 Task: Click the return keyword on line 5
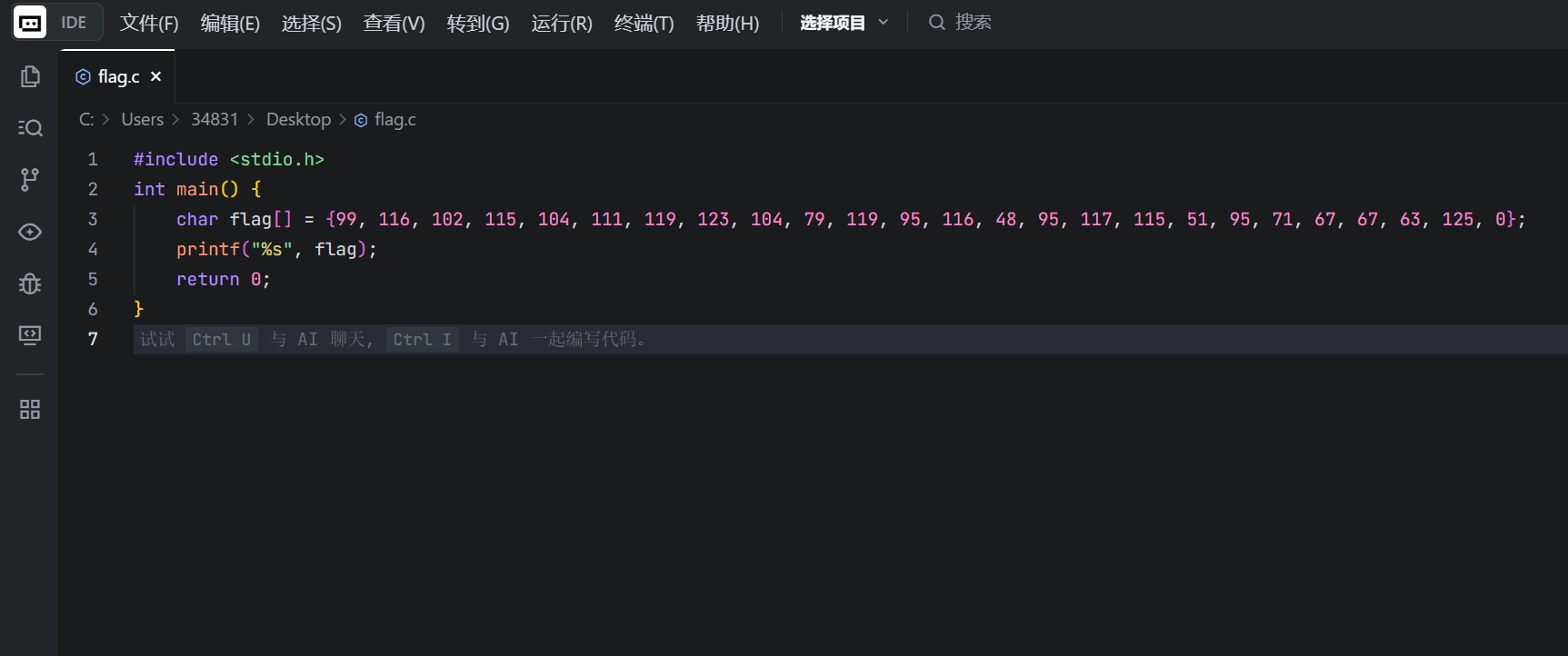click(x=208, y=280)
